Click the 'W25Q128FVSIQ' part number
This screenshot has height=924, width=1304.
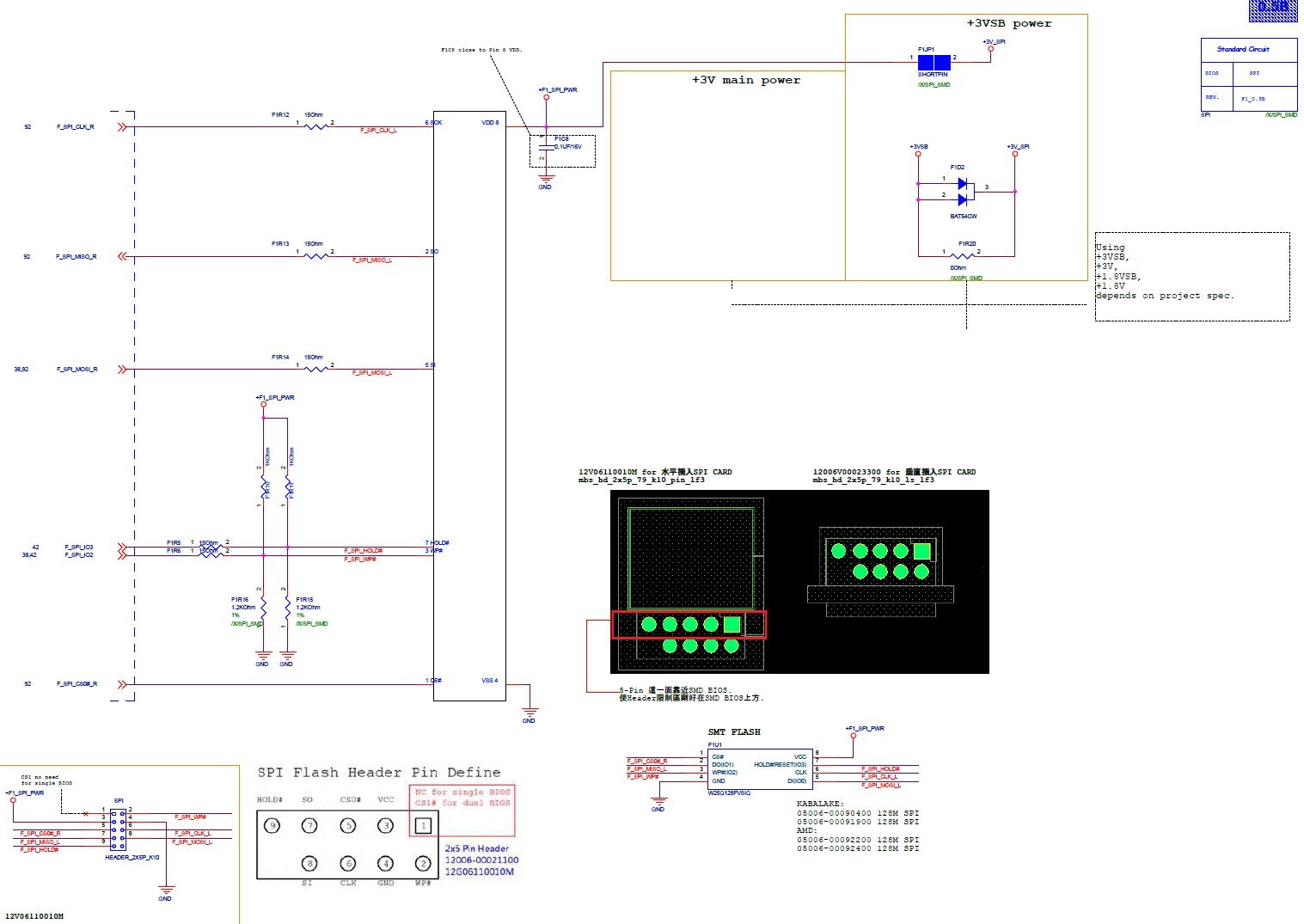(x=729, y=793)
